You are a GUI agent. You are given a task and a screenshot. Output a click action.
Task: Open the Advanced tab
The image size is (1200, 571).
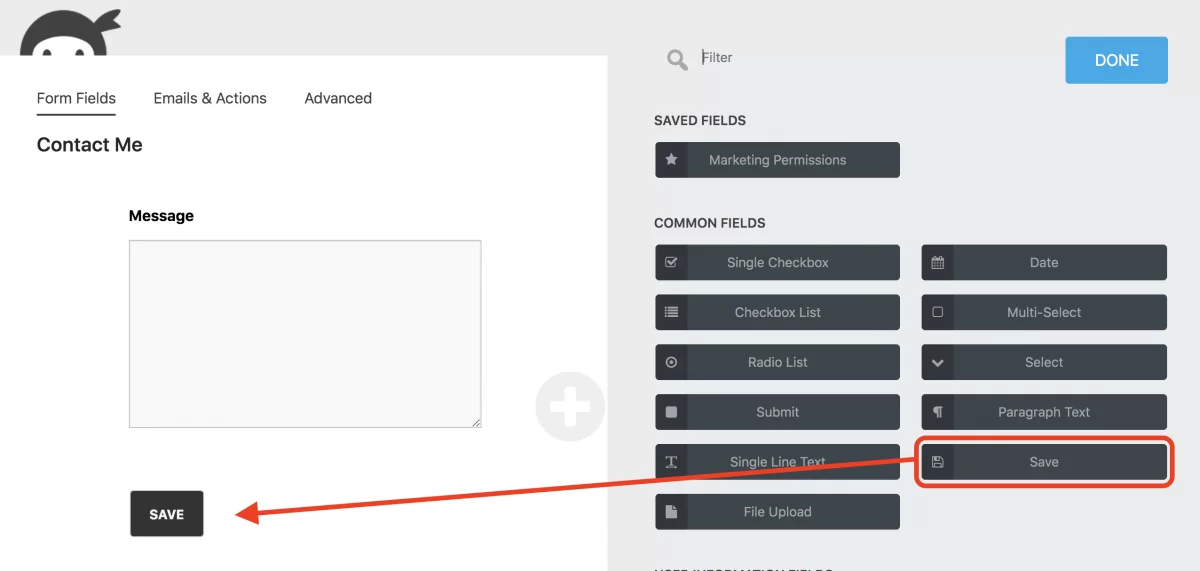pyautogui.click(x=338, y=98)
